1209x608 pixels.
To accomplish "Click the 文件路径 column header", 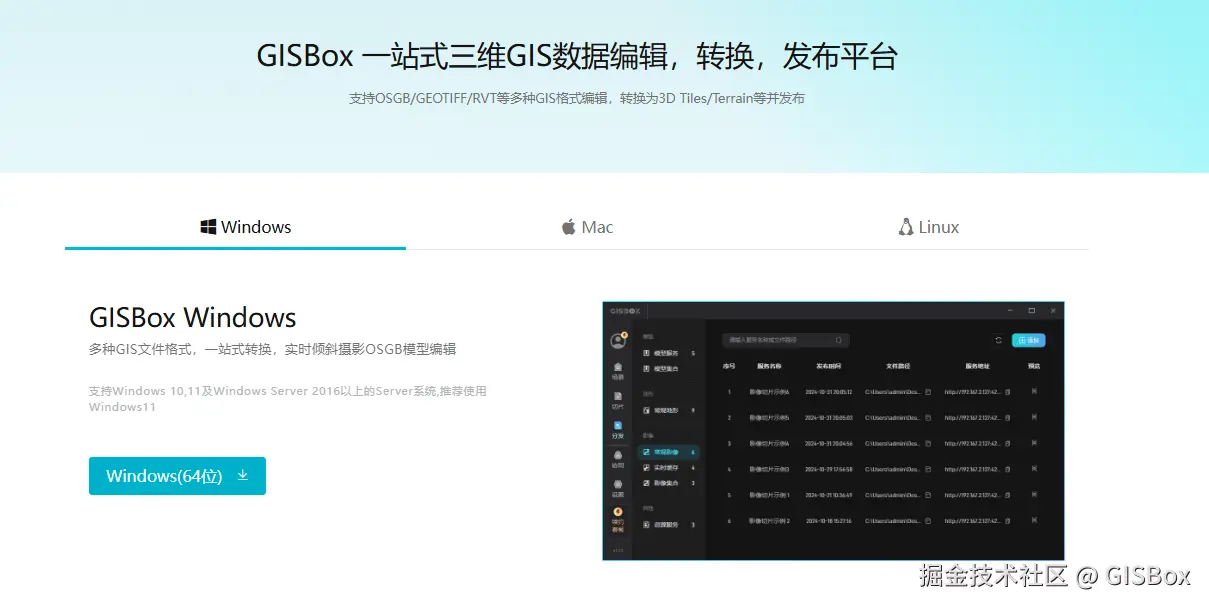I will [x=898, y=366].
